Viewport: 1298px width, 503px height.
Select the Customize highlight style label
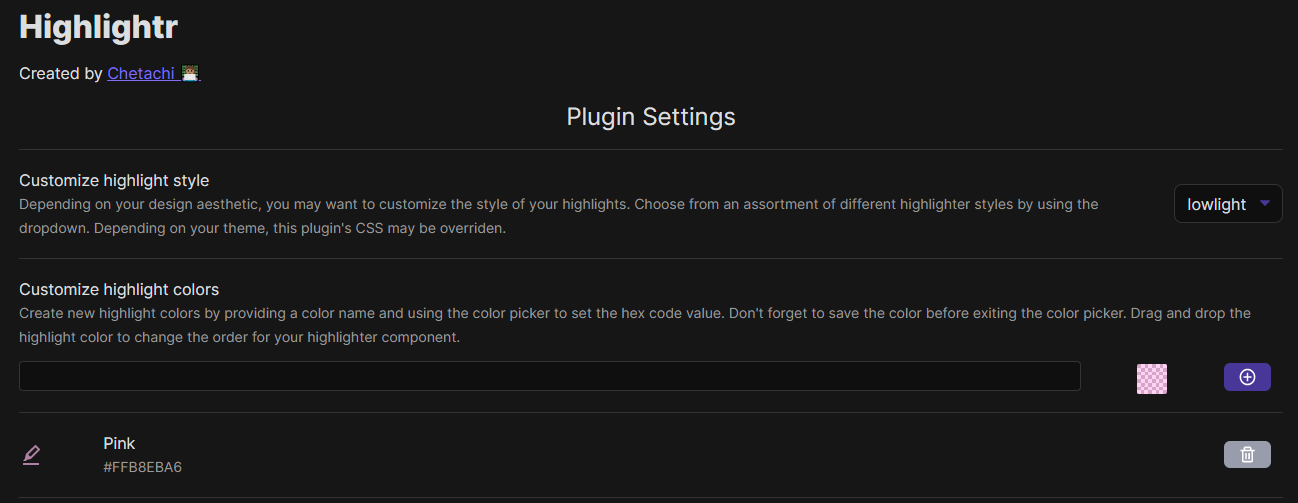(114, 181)
